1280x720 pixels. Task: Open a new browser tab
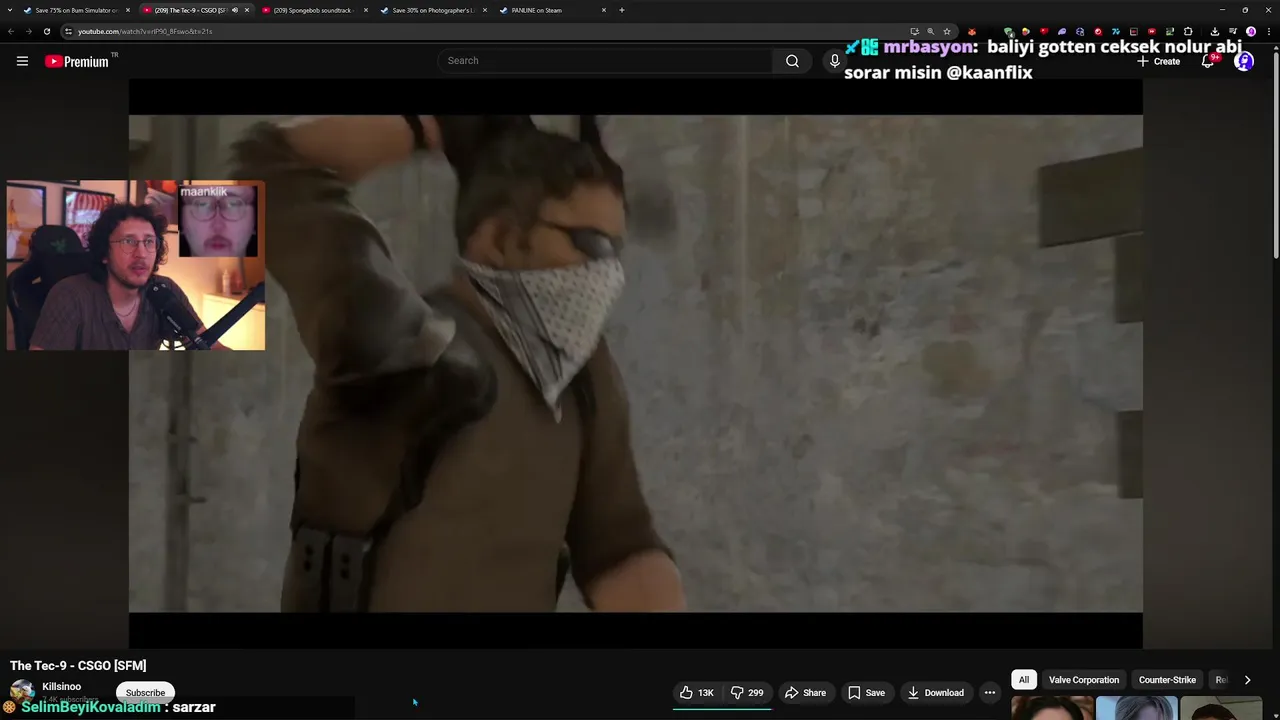[622, 10]
